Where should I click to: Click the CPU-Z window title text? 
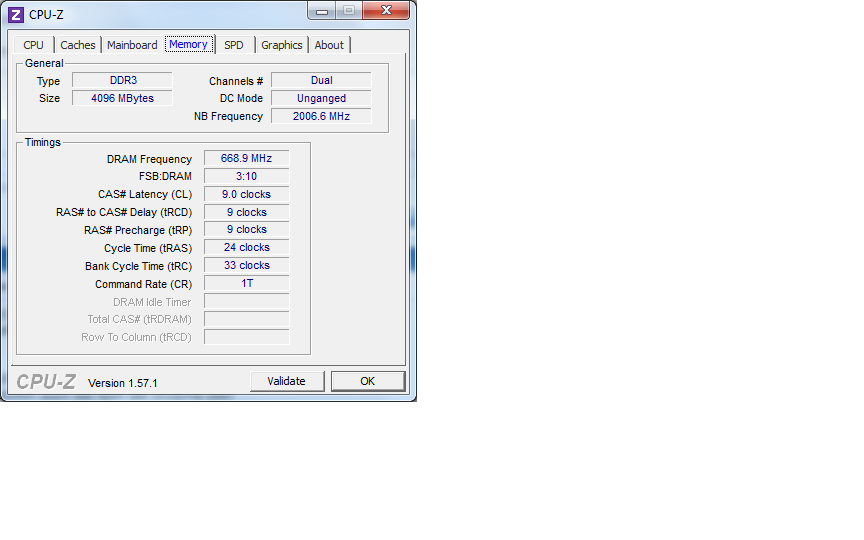(46, 15)
